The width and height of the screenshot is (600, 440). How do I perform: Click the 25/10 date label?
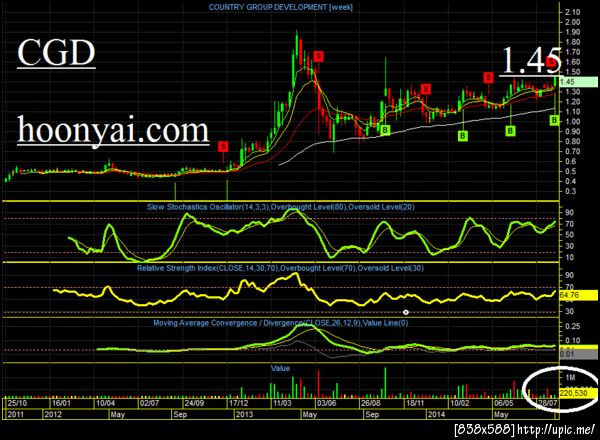click(18, 403)
